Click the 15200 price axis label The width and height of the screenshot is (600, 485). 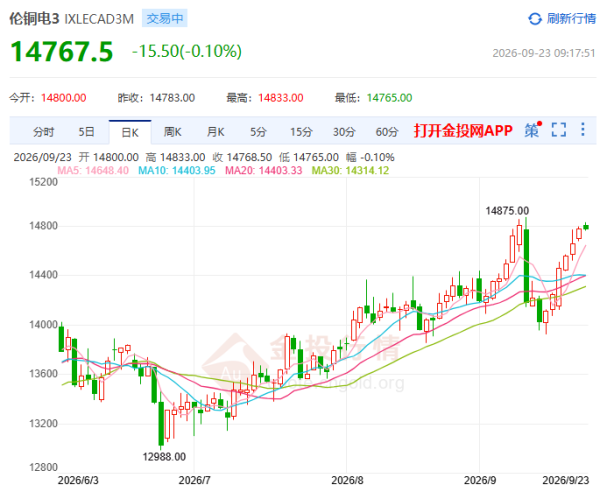(43, 182)
